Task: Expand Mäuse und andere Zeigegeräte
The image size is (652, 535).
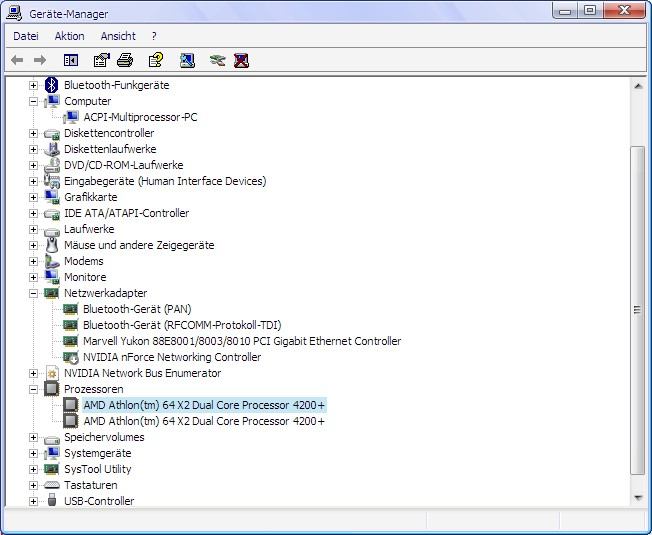Action: click(x=33, y=245)
